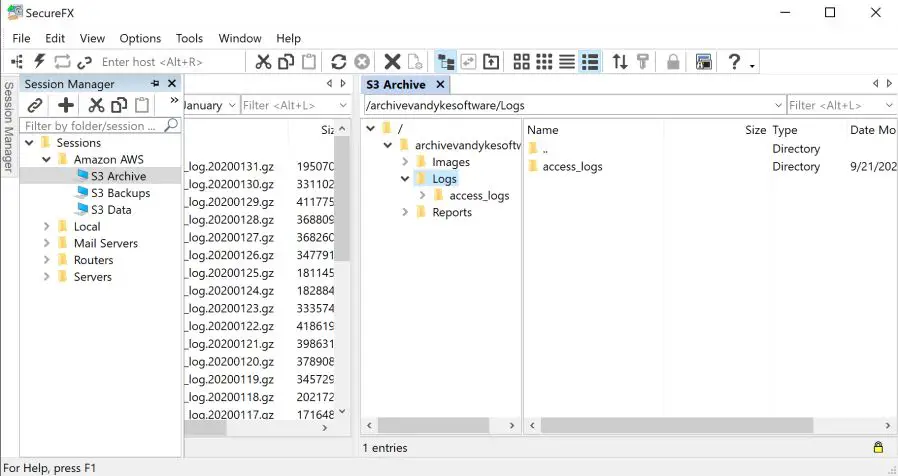The image size is (898, 476).
Task: Expand the Mail Servers folder
Action: [x=46, y=243]
